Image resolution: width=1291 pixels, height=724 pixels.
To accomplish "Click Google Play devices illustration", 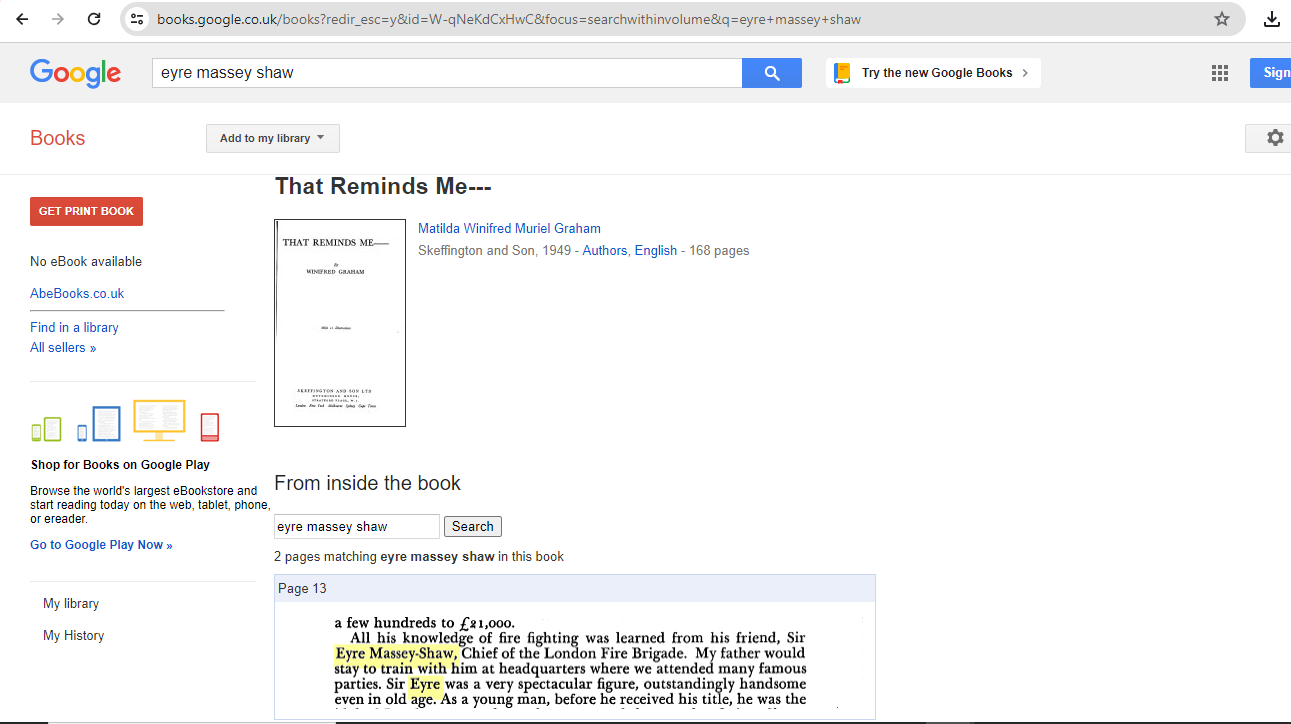I will [125, 421].
